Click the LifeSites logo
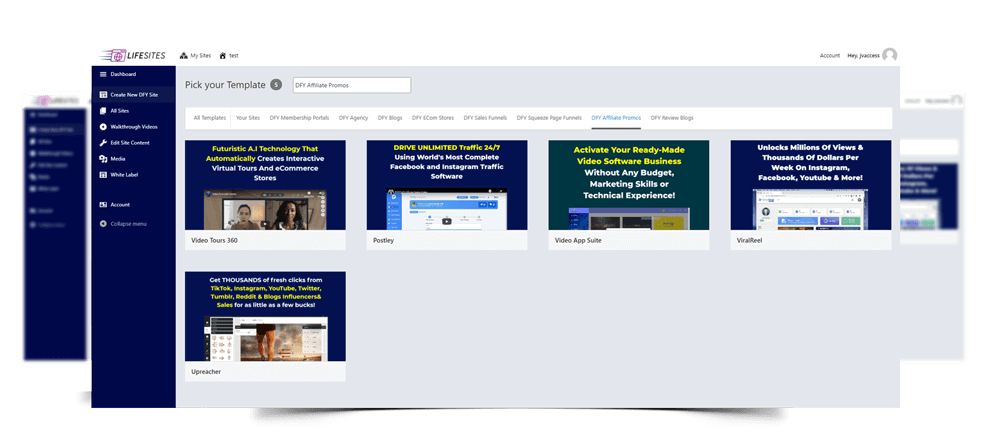The width and height of the screenshot is (1000, 448). (x=133, y=56)
